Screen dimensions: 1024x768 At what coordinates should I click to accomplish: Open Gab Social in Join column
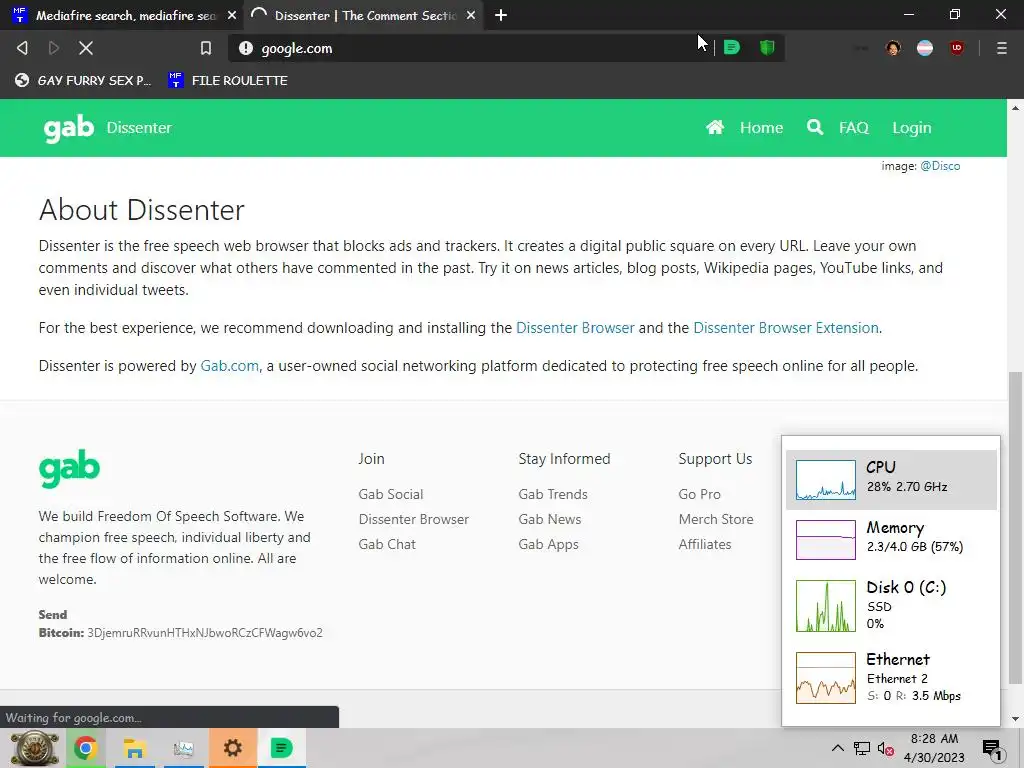click(x=391, y=494)
